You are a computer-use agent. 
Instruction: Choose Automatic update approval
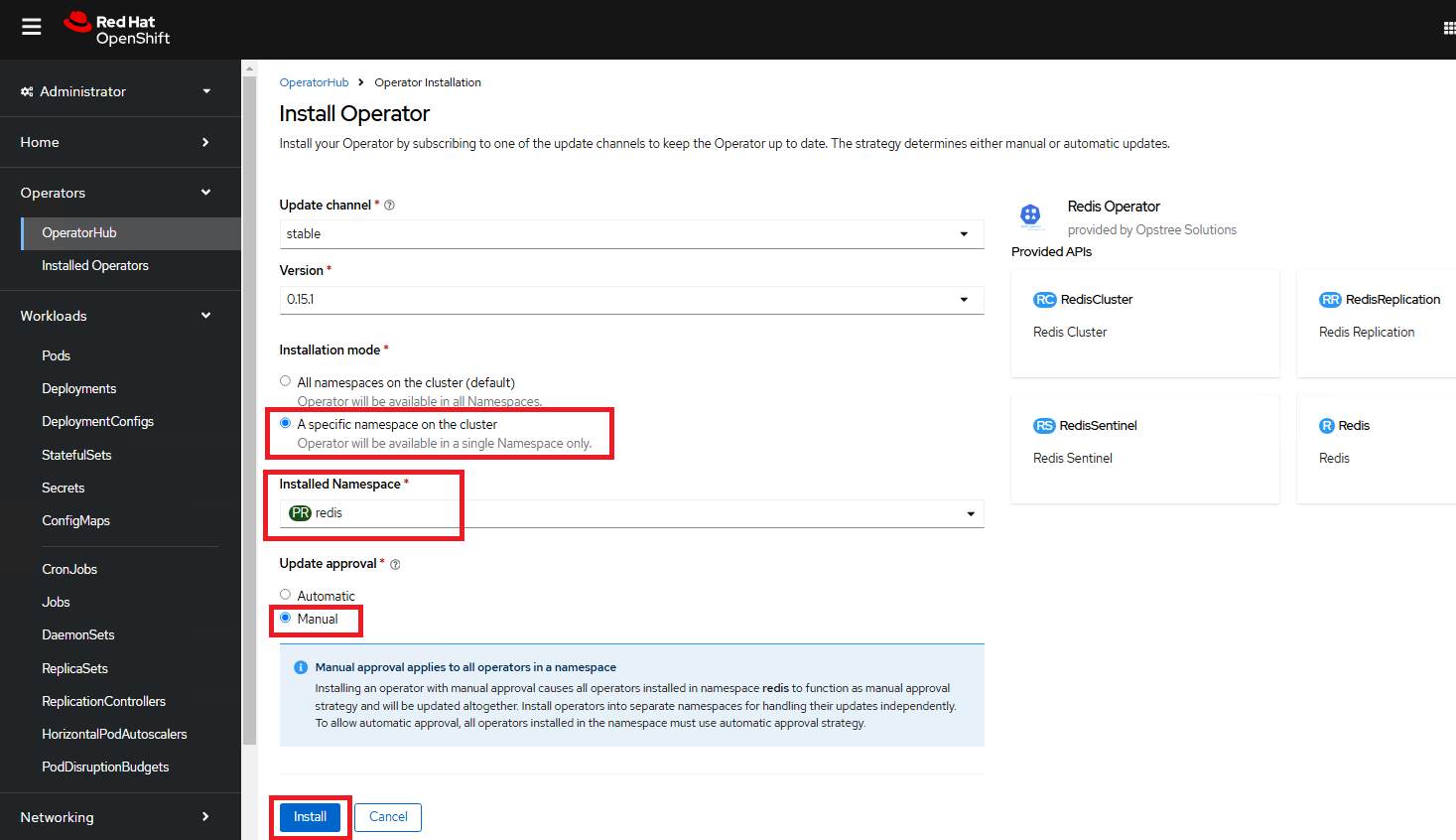(x=286, y=595)
